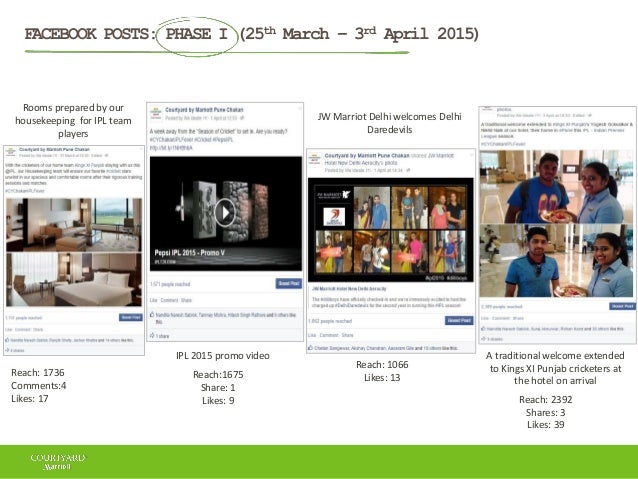
Task: Click the thumbs-up icon beside Chetan Sangewar's like
Action: pos(310,348)
